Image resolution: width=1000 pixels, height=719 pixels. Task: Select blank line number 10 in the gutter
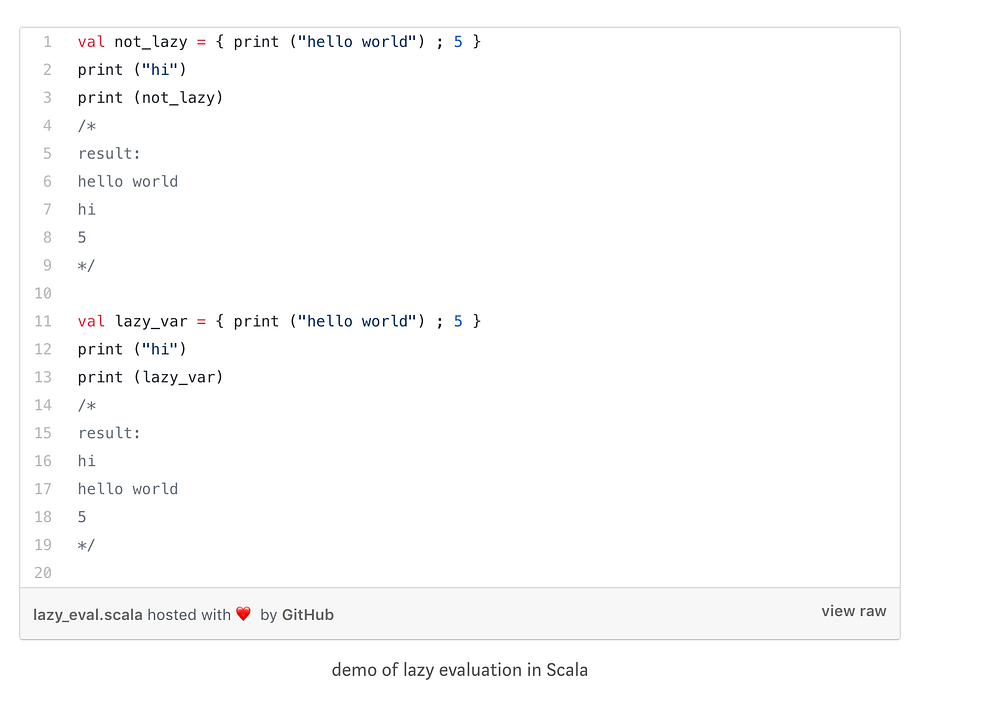coord(43,293)
